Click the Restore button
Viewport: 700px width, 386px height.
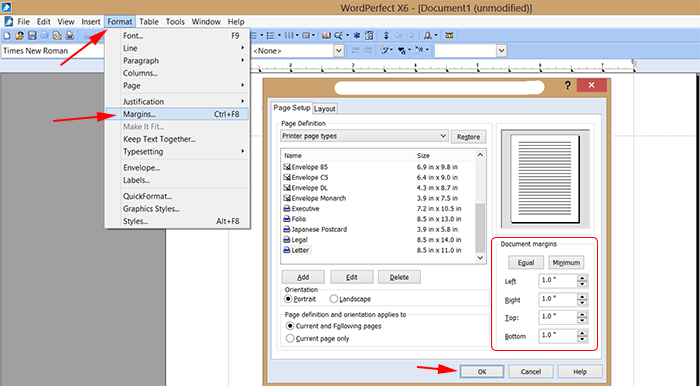coord(468,137)
